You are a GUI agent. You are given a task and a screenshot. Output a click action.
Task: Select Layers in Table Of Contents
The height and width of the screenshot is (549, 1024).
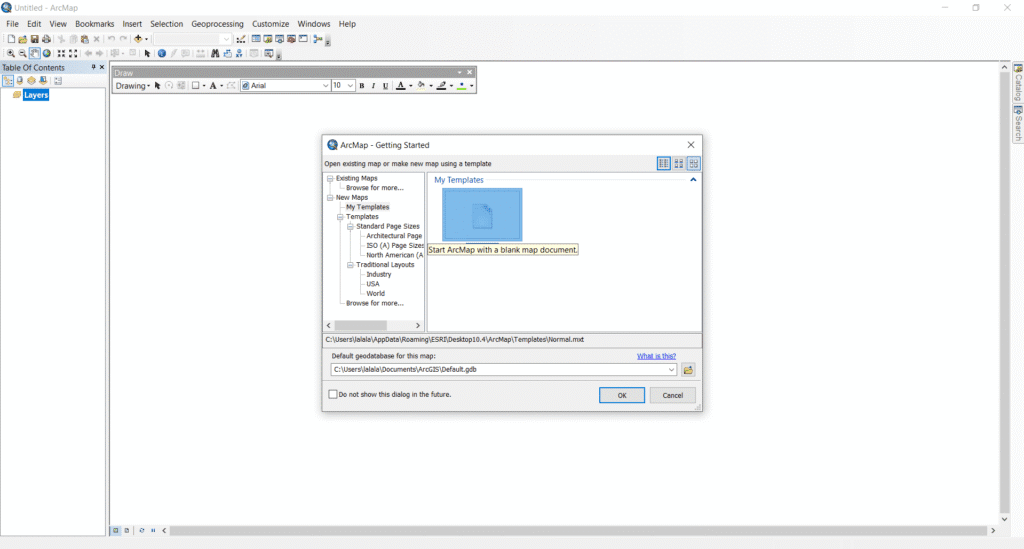coord(35,95)
